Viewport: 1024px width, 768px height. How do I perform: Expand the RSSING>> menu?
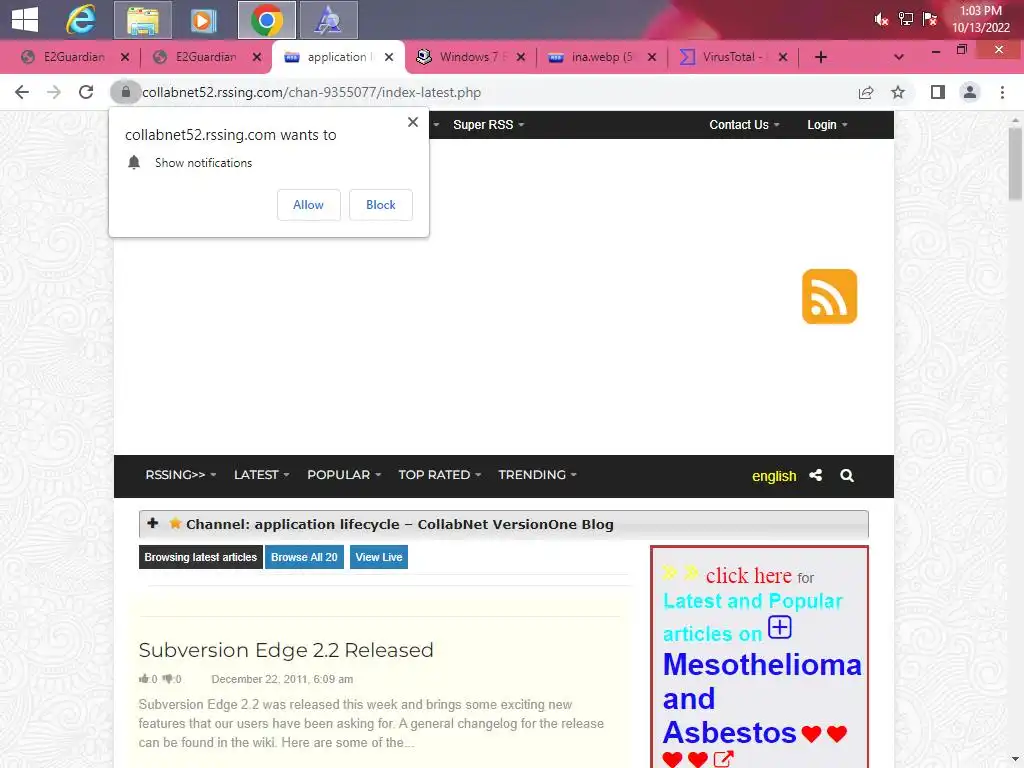coord(181,475)
